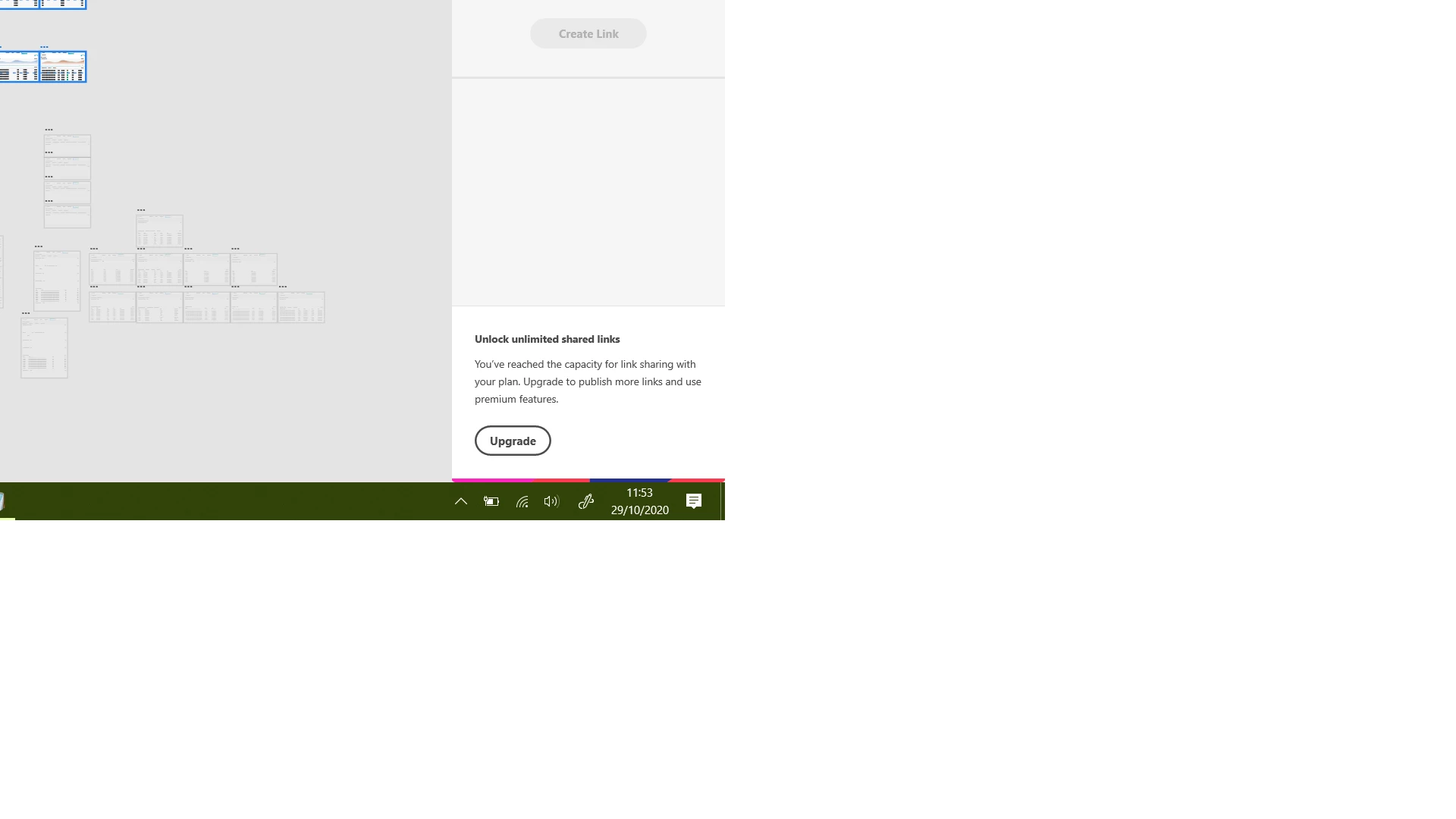Open the Windows Ink Workspace pen icon
1456x819 pixels.
(x=585, y=501)
